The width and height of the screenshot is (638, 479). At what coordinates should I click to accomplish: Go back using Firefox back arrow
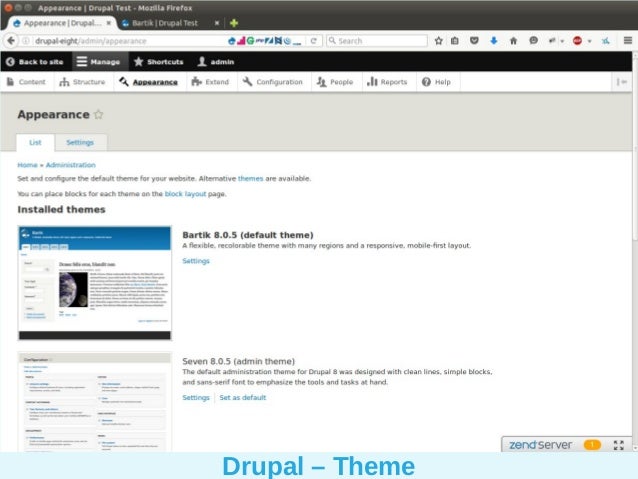coord(11,41)
